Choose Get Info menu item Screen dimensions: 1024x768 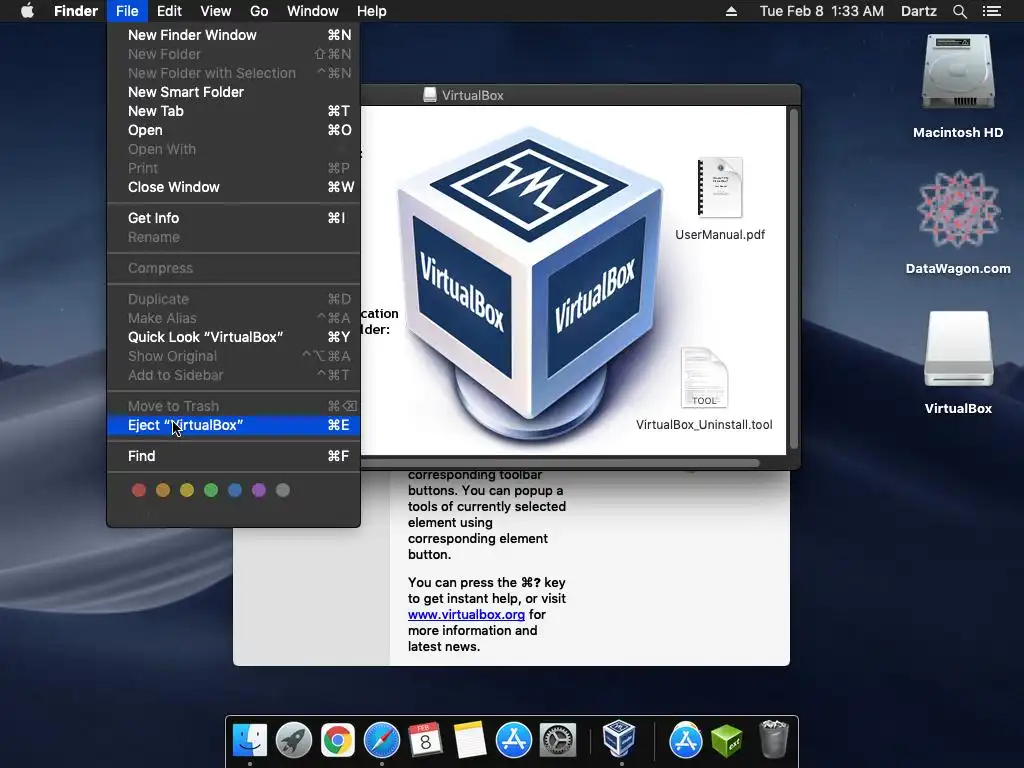point(234,218)
